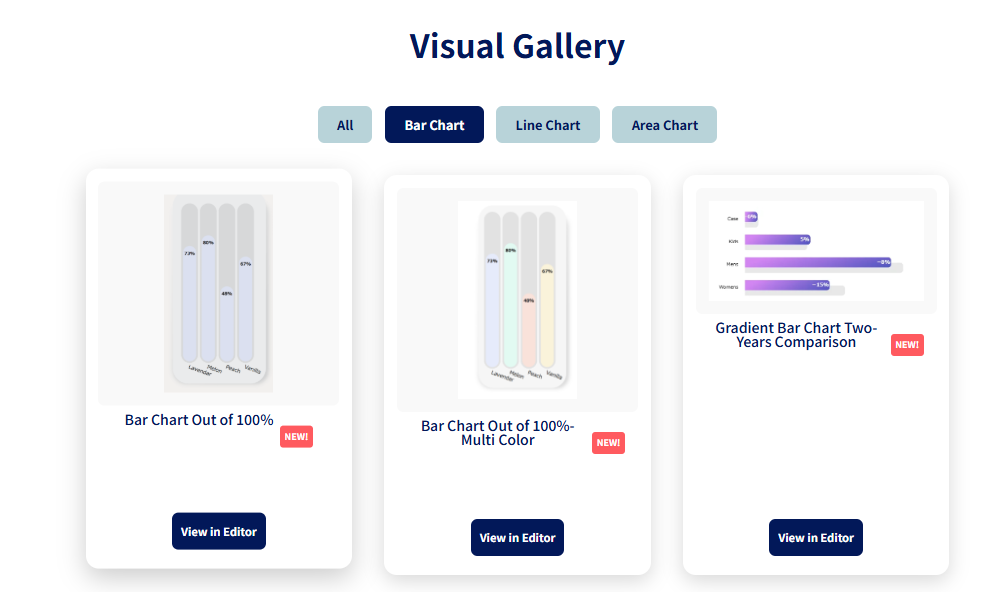Screen dimensions: 1007x592
Task: Click the 'Gradient Bar Chart Two-Years Comparison' title
Action: pyautogui.click(x=796, y=335)
